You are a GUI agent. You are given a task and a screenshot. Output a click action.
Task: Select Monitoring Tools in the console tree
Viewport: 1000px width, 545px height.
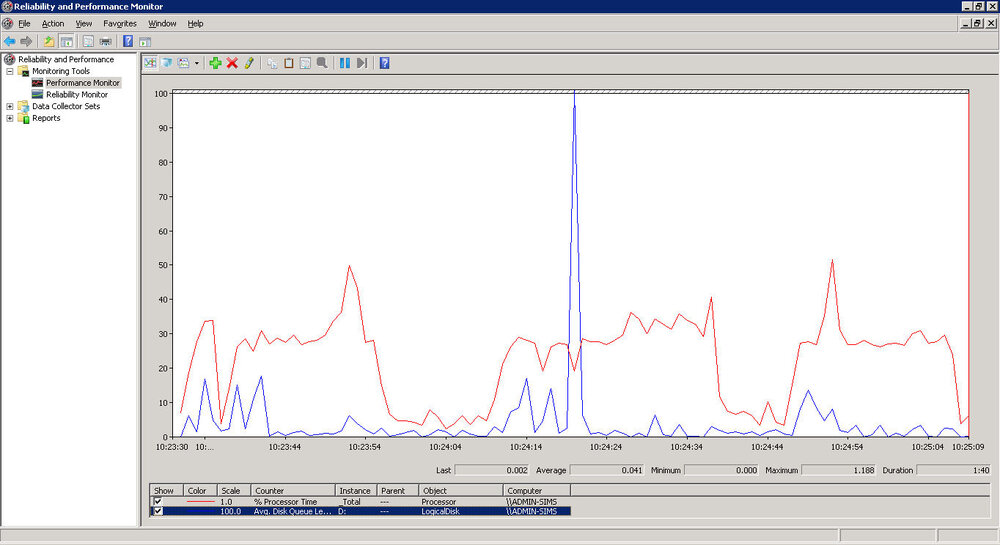(61, 71)
